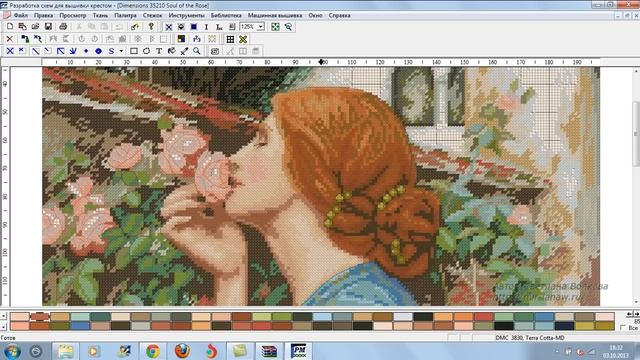Pick the selected terra cotta swatch
Screen dimensions: 640x360
tap(40, 317)
